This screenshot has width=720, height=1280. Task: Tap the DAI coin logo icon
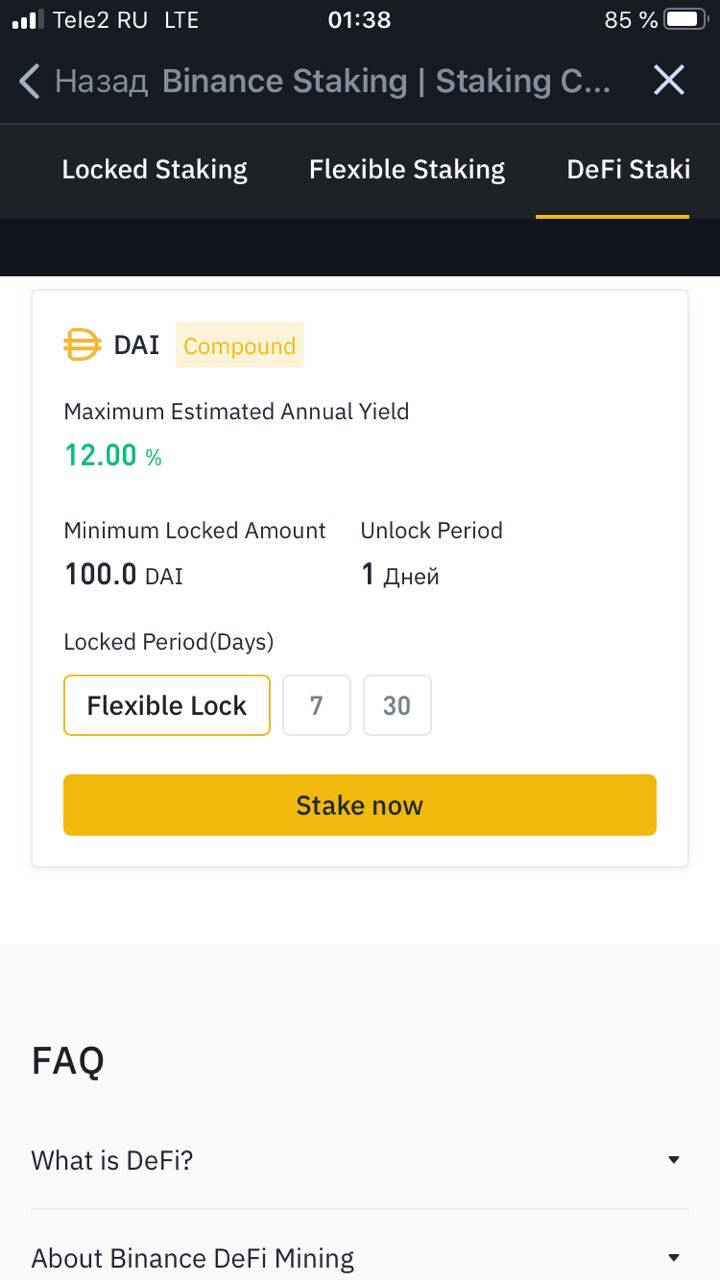click(82, 345)
